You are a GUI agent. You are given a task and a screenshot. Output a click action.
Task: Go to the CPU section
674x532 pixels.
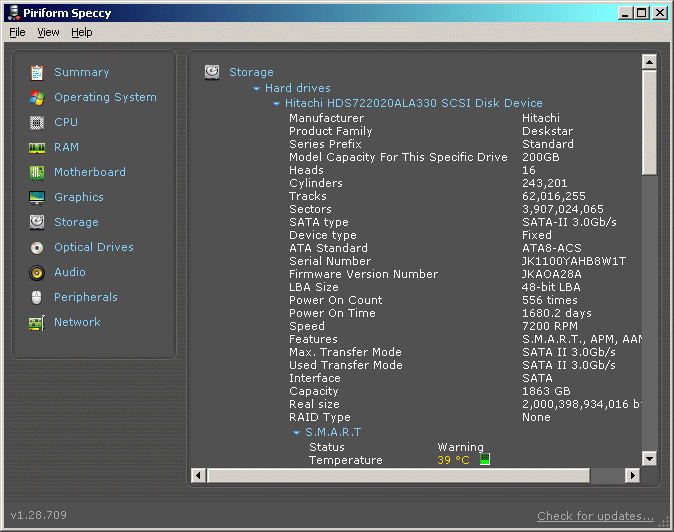click(66, 122)
